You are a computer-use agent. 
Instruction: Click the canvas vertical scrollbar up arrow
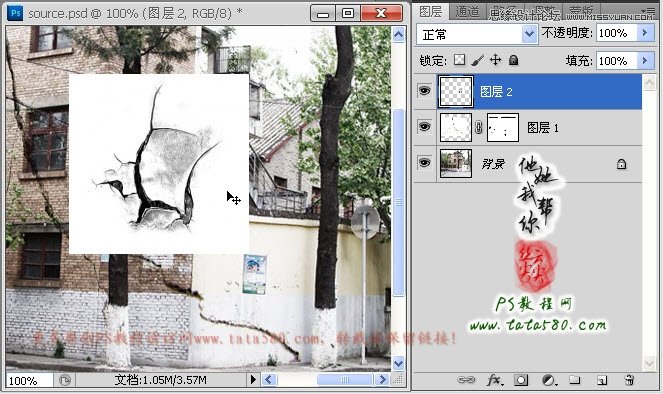398,35
